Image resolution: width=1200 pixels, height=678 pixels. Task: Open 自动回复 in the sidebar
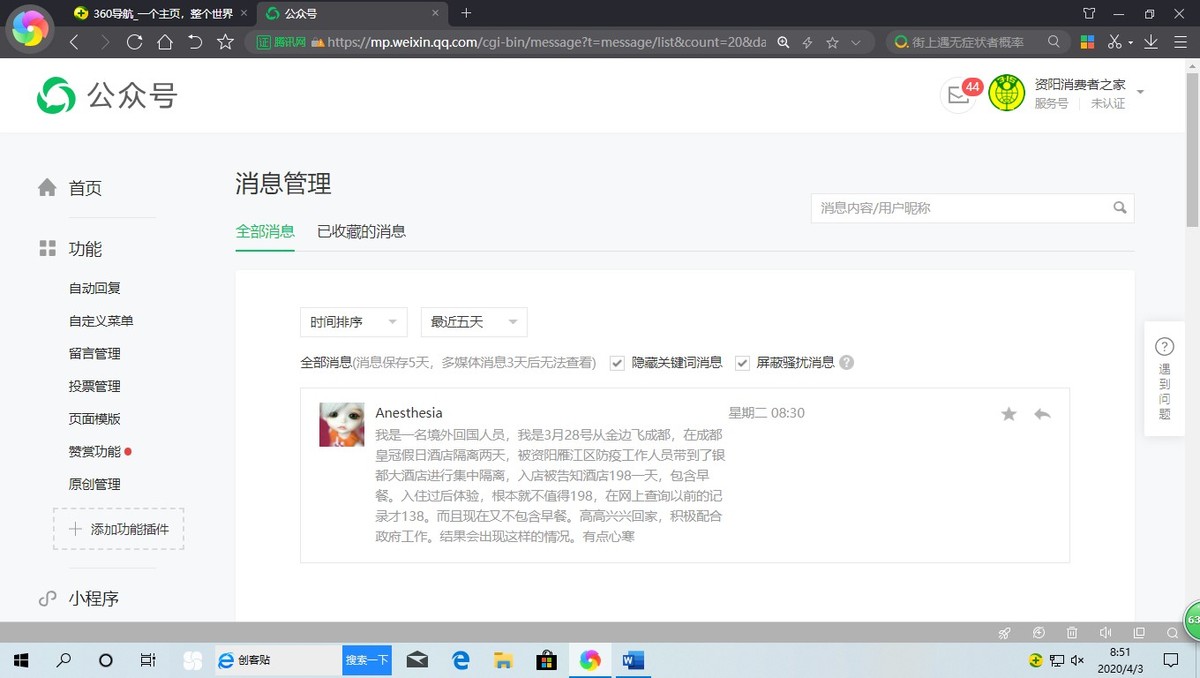(x=95, y=288)
